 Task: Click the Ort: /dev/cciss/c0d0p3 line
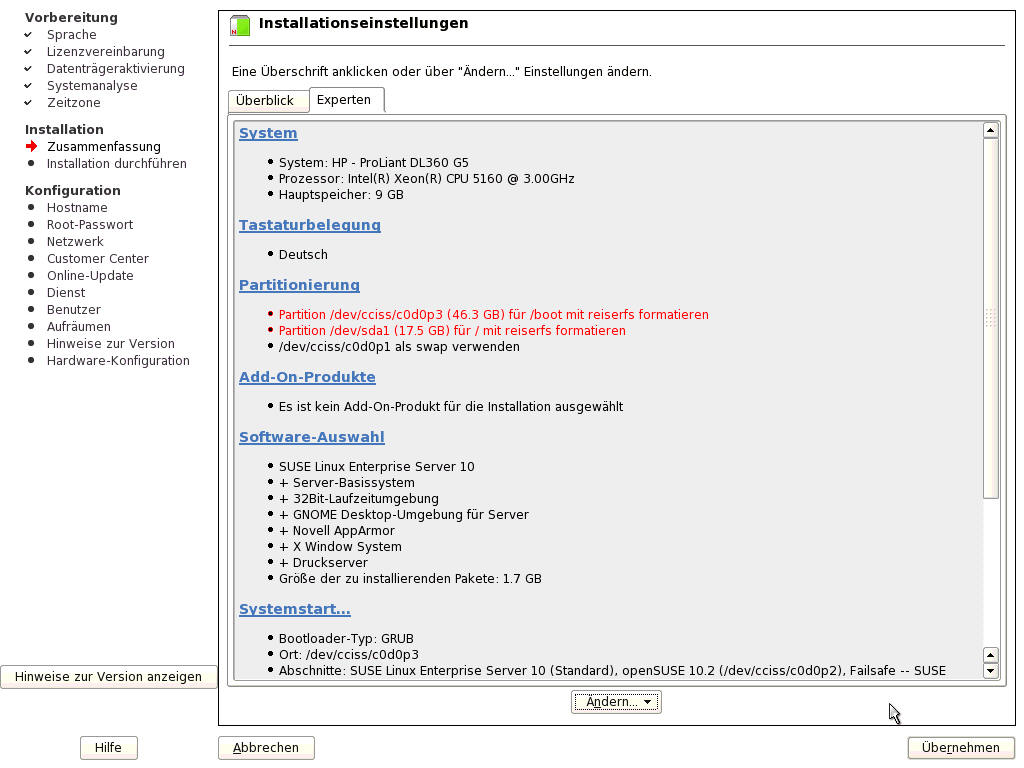pos(349,655)
